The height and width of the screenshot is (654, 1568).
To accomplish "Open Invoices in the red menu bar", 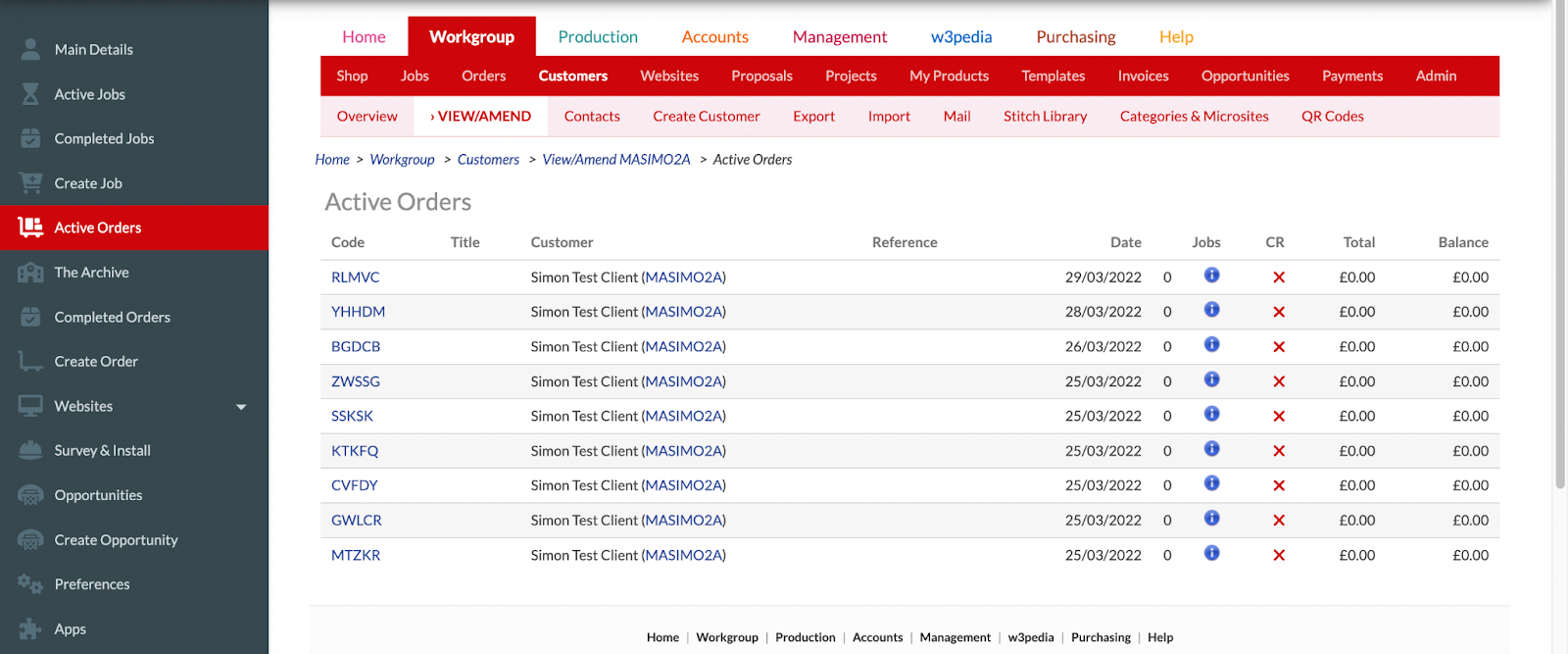I will pyautogui.click(x=1144, y=75).
